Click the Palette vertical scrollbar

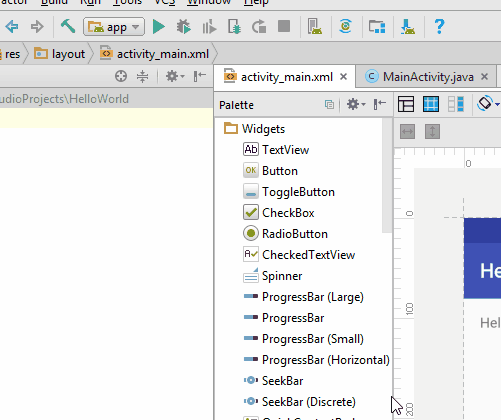(387, 175)
